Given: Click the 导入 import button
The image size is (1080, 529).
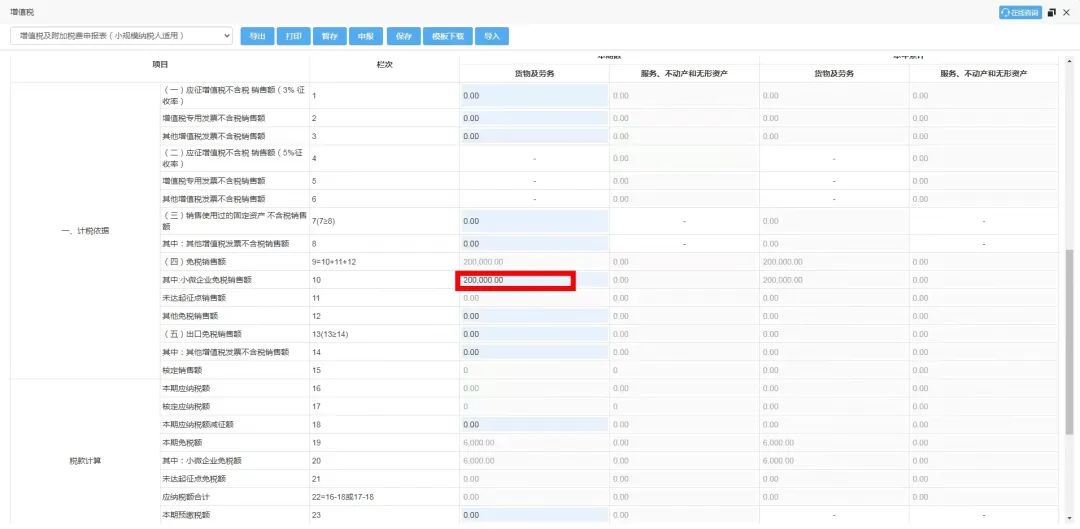Looking at the screenshot, I should pos(492,37).
